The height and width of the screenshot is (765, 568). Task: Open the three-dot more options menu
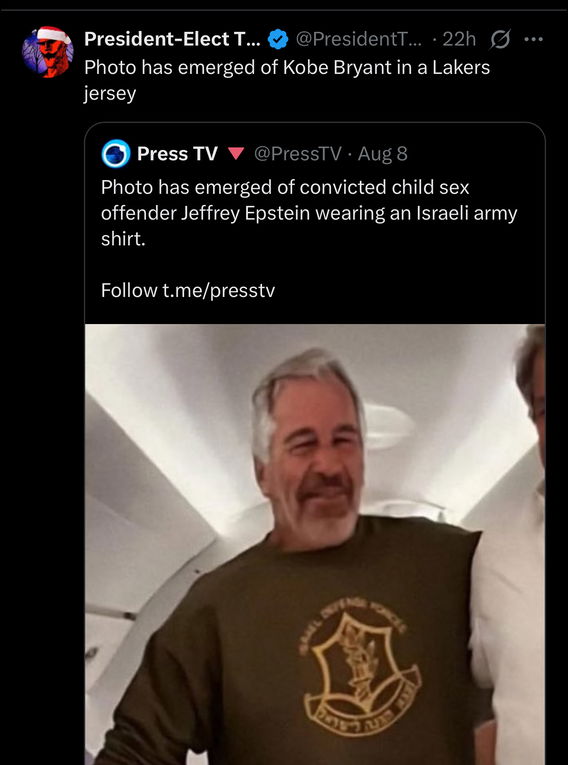pos(534,39)
